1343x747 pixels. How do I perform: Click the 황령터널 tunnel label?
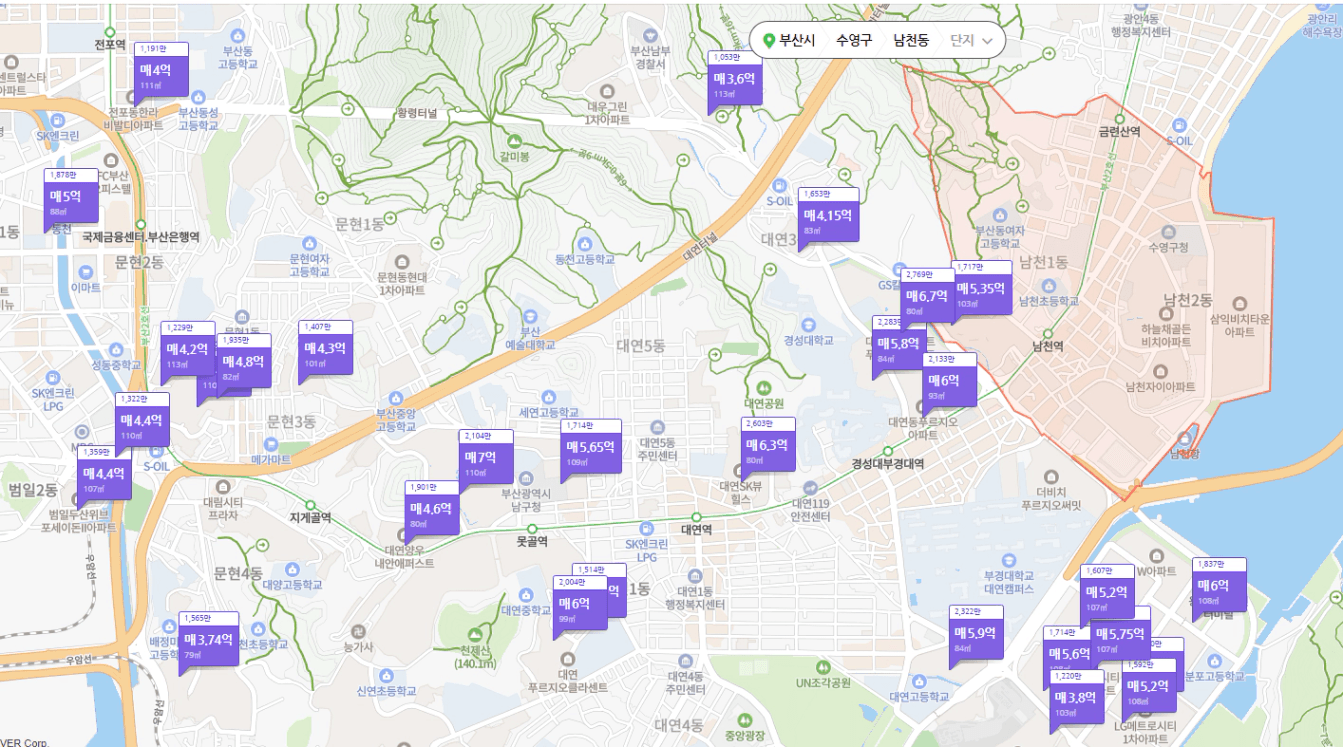pyautogui.click(x=417, y=113)
